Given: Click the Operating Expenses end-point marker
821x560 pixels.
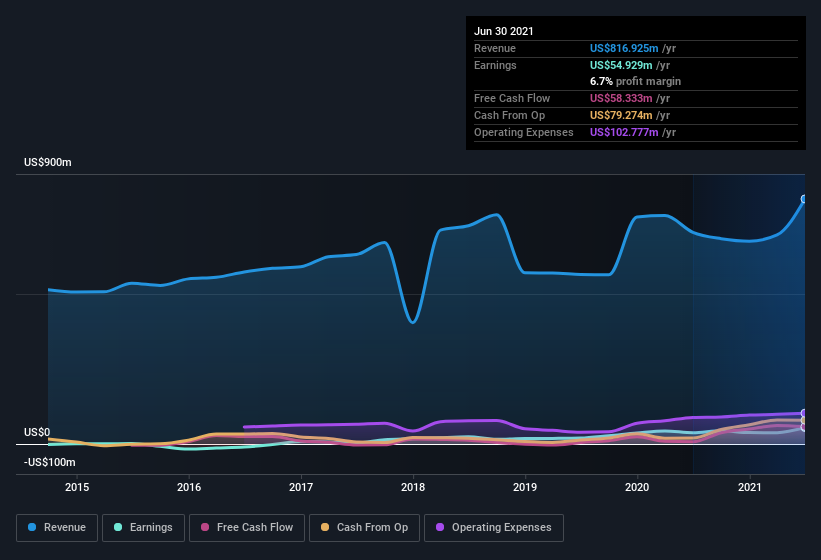Looking at the screenshot, I should tap(804, 413).
